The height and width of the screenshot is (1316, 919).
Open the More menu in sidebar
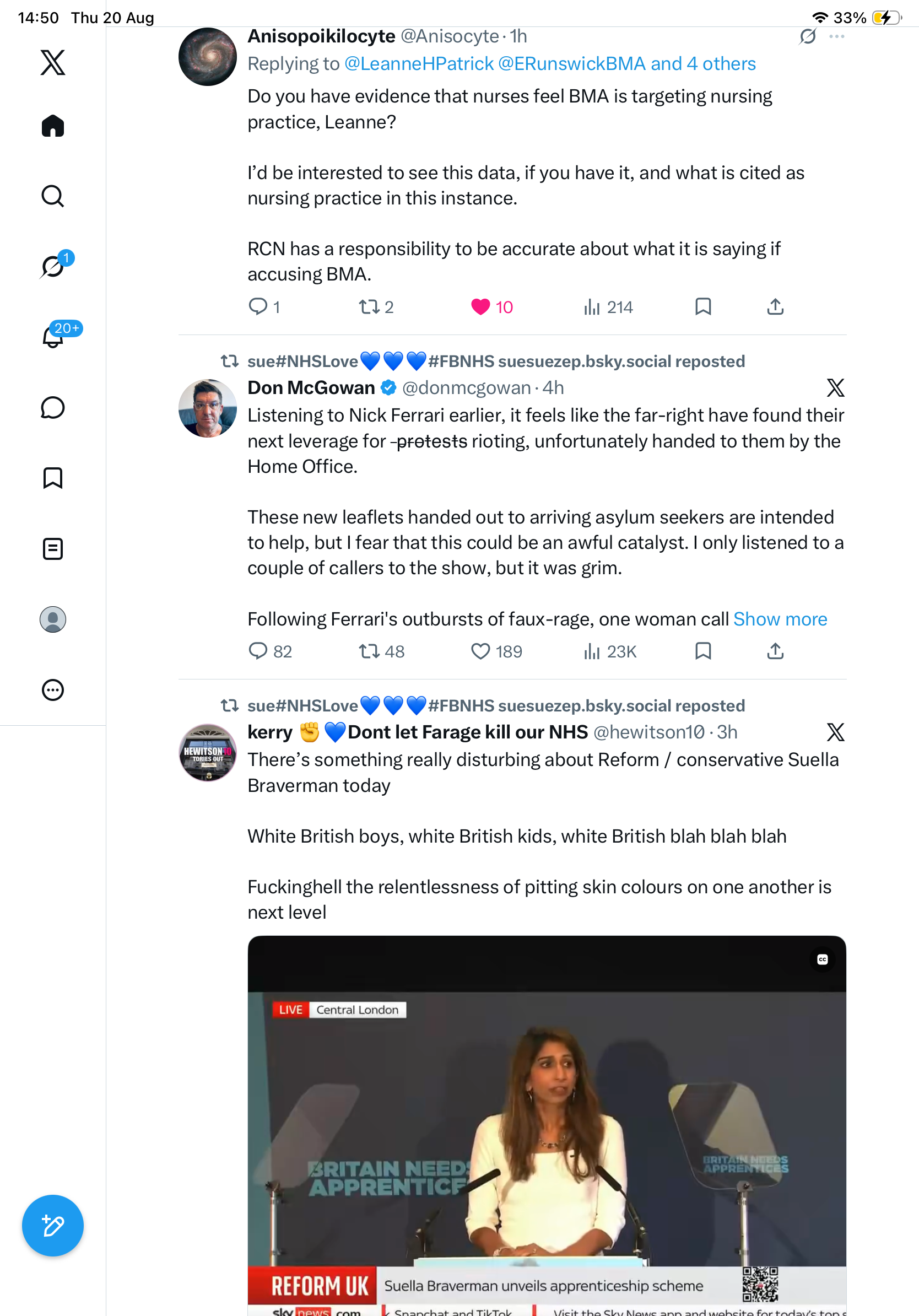coord(53,689)
